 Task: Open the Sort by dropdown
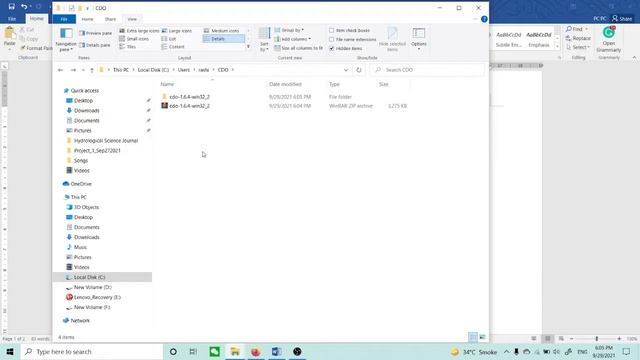point(264,40)
